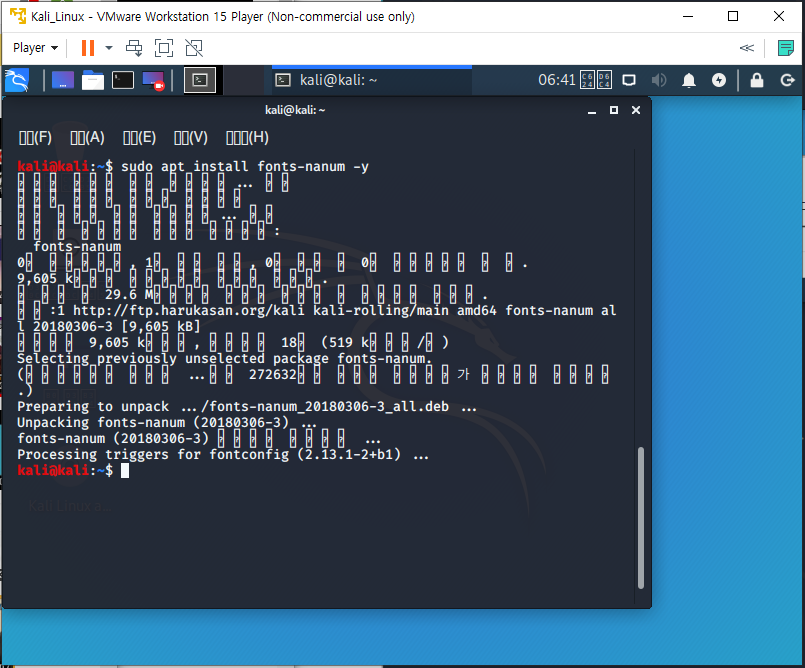Open the terminal menu labeled (A)
Viewport: 805px width, 668px height.
coord(87,138)
